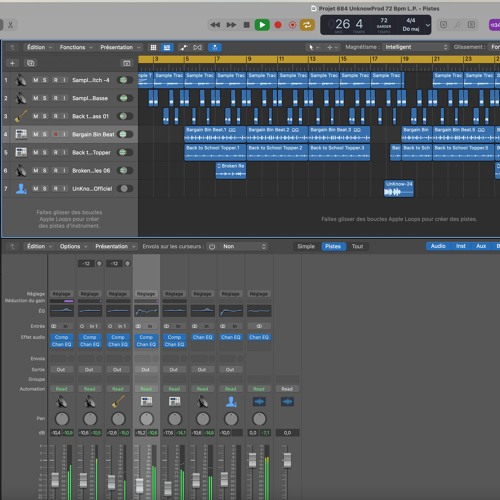This screenshot has width=500, height=500.
Task: Click the first channel strip's volume fader
Action: tap(55, 480)
